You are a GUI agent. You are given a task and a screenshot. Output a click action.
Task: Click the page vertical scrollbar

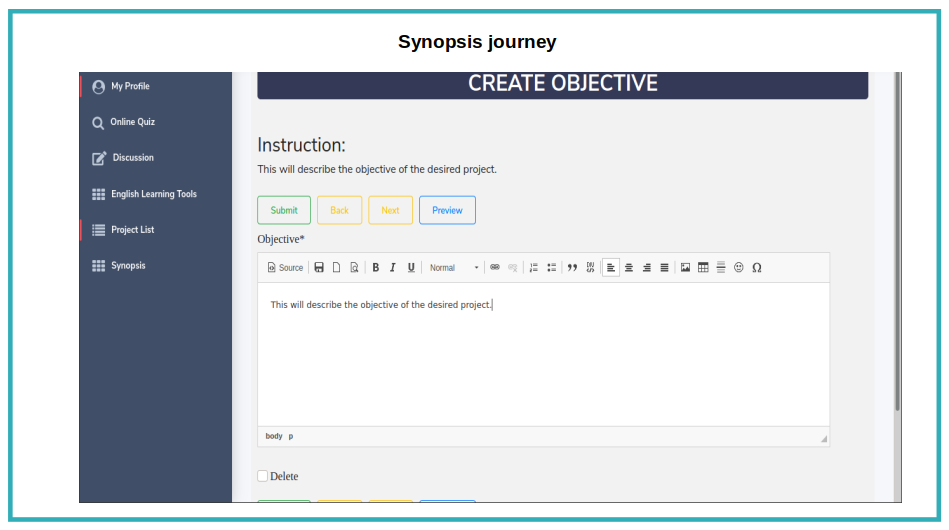click(898, 242)
